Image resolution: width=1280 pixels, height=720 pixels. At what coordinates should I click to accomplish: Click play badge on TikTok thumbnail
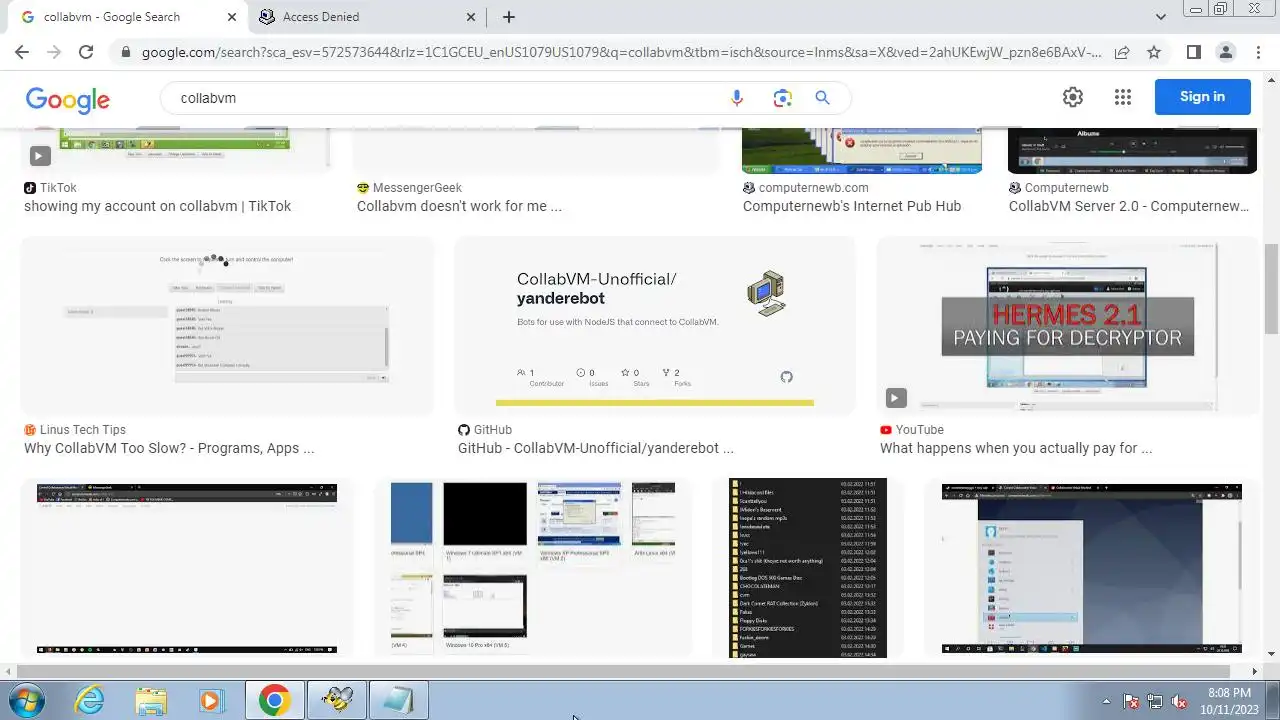[x=39, y=155]
